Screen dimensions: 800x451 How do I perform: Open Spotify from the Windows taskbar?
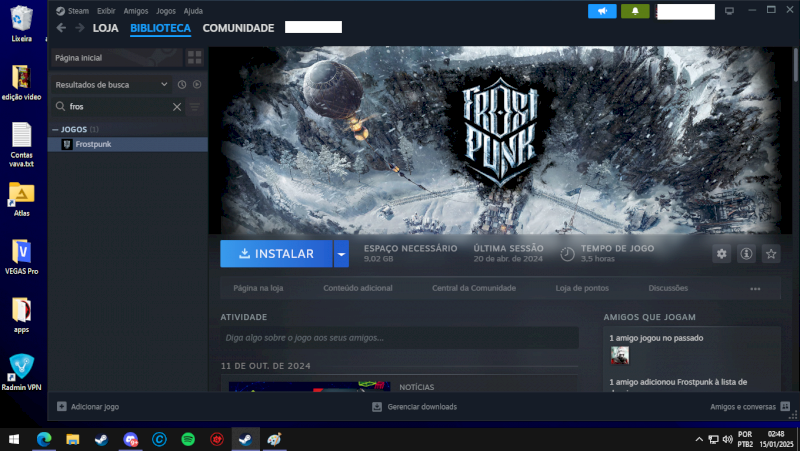188,439
